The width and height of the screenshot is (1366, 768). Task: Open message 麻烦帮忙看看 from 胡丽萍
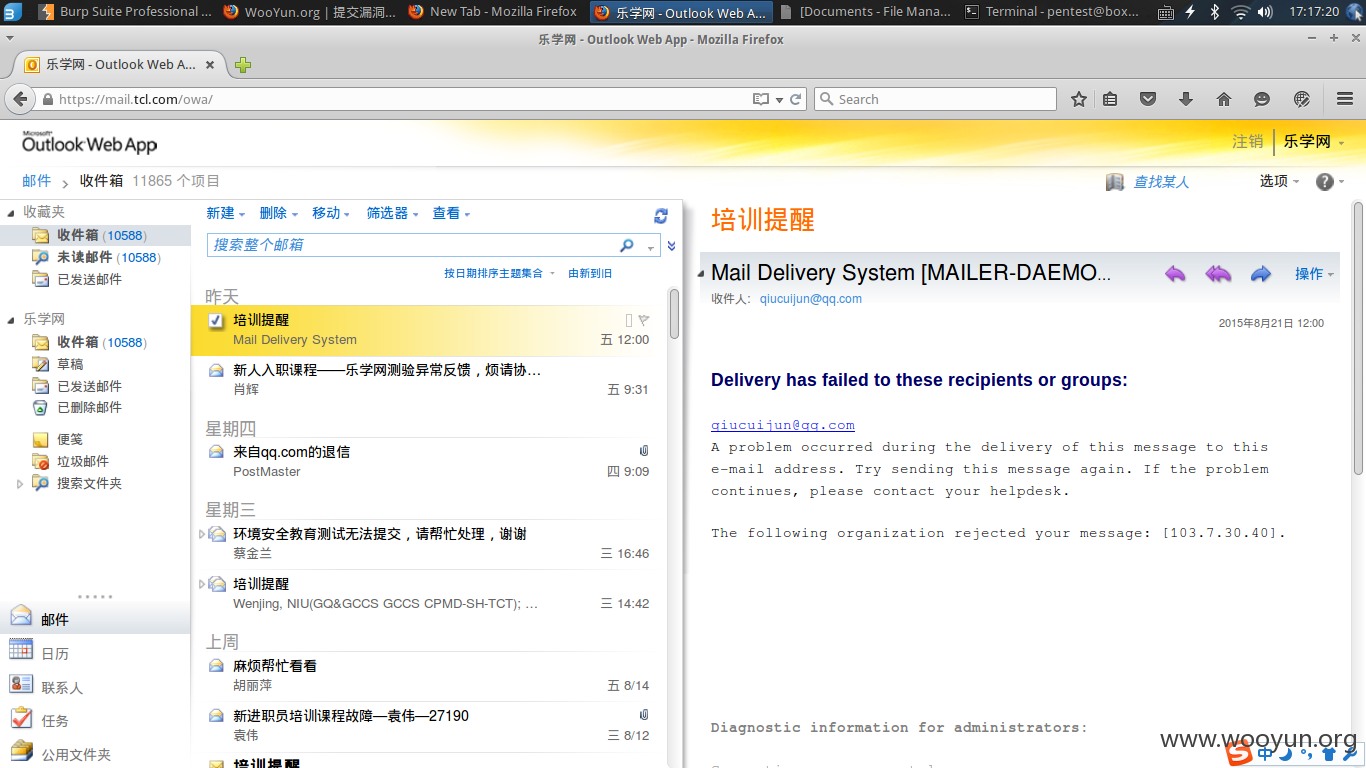click(x=429, y=675)
